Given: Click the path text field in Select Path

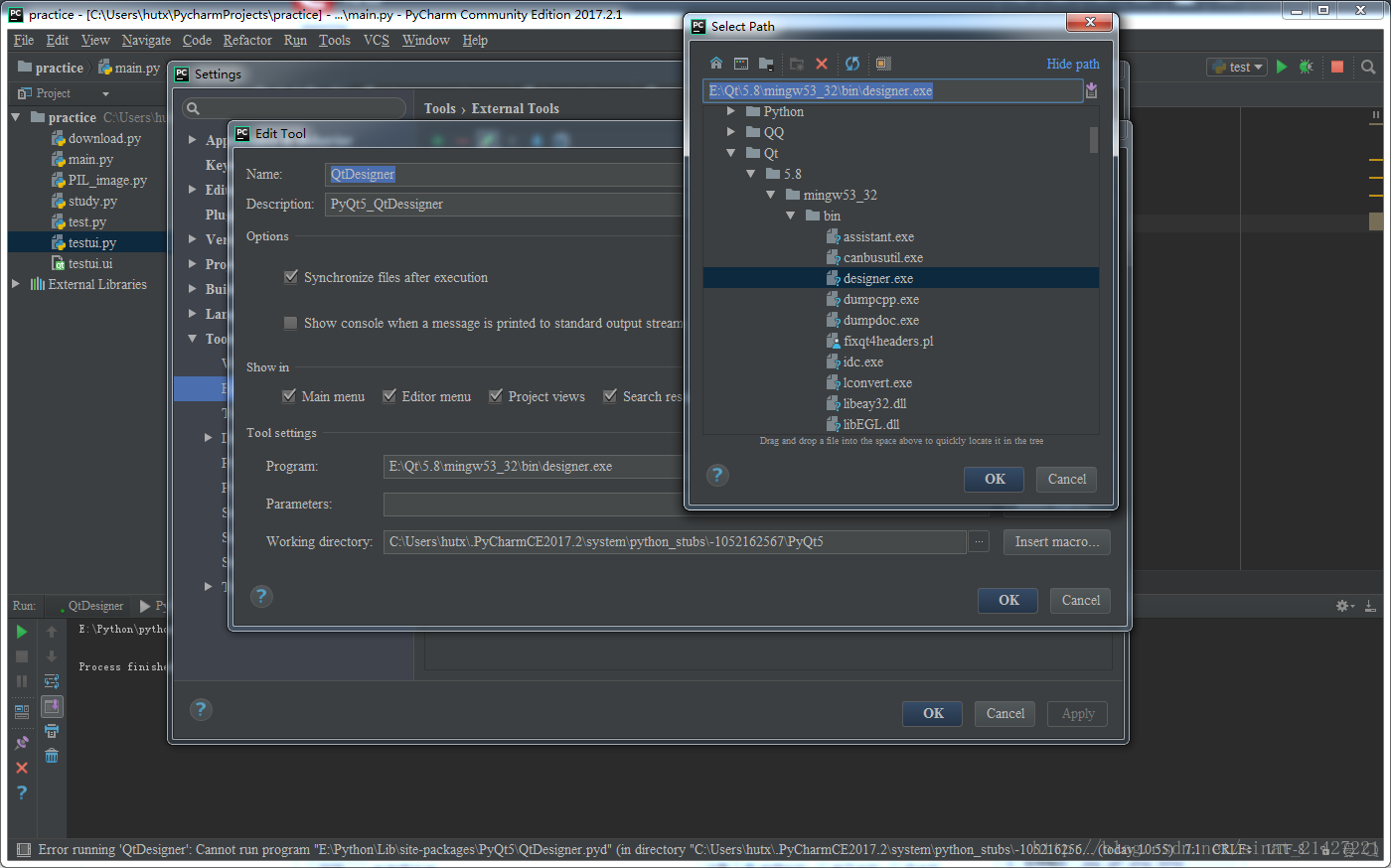Looking at the screenshot, I should point(892,90).
